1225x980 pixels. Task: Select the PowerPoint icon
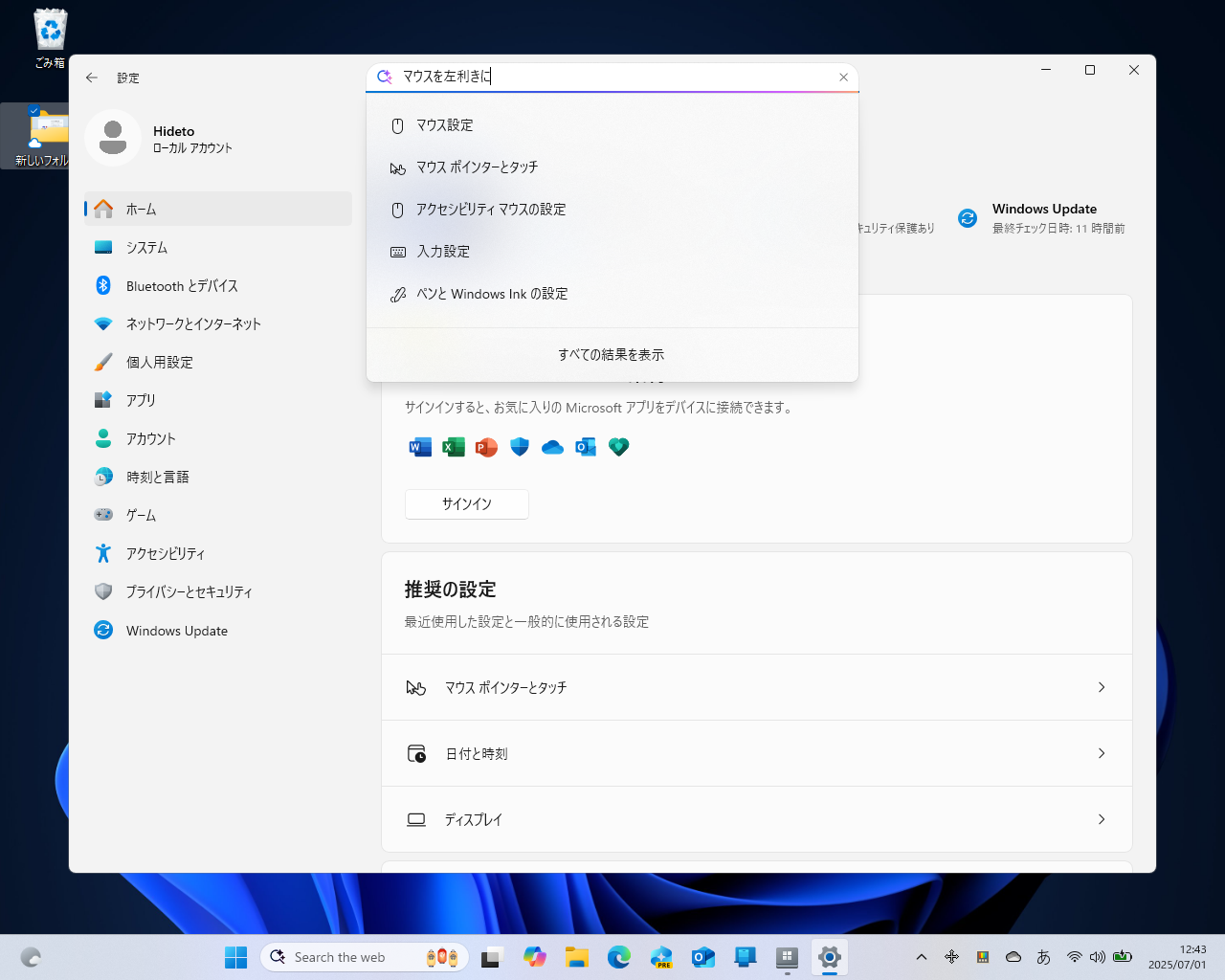[x=486, y=447]
